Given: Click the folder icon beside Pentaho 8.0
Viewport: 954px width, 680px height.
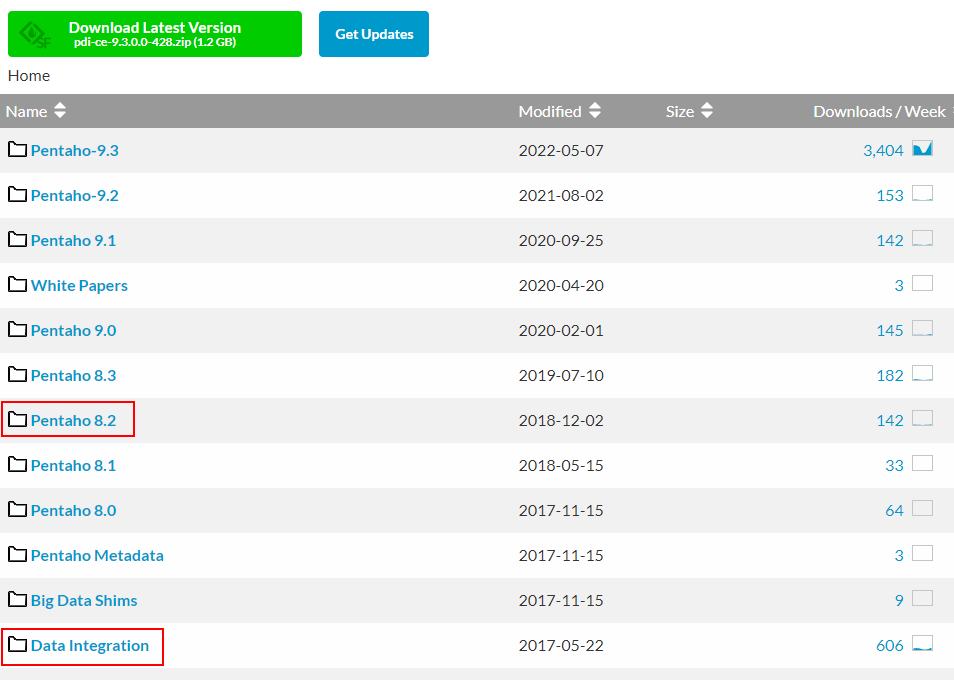Looking at the screenshot, I should pyautogui.click(x=17, y=509).
